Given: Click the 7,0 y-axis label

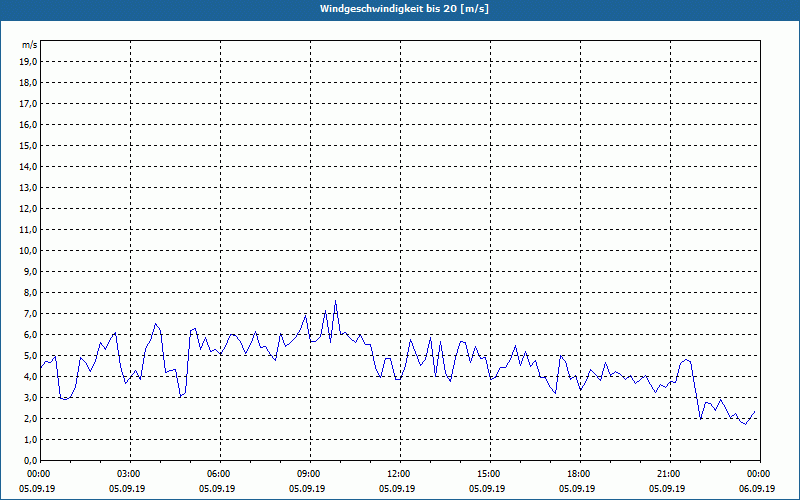Looking at the screenshot, I should pos(30,313).
